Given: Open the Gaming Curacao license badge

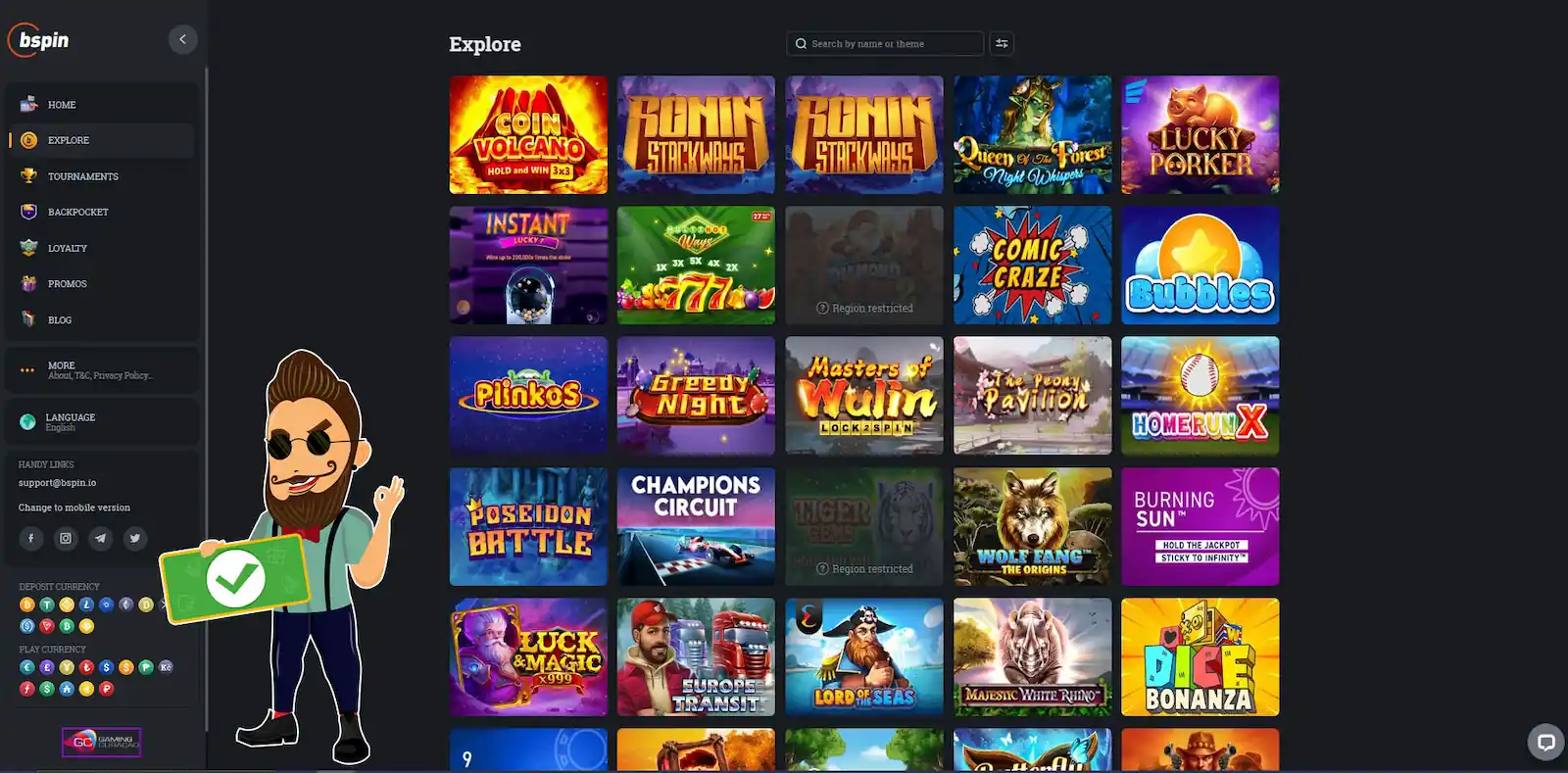Looking at the screenshot, I should [x=102, y=742].
